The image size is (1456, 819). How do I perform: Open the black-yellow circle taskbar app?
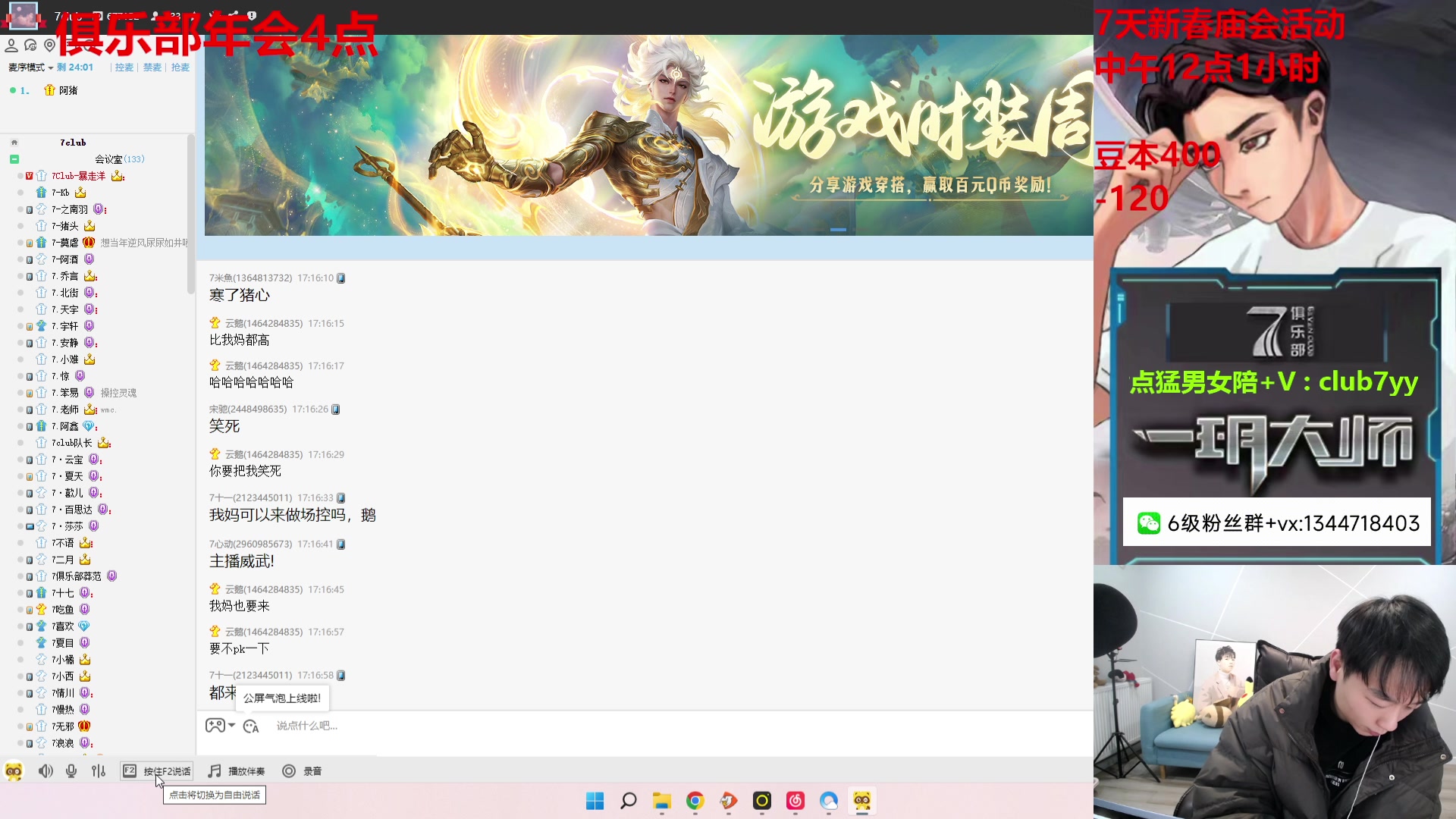[x=762, y=801]
